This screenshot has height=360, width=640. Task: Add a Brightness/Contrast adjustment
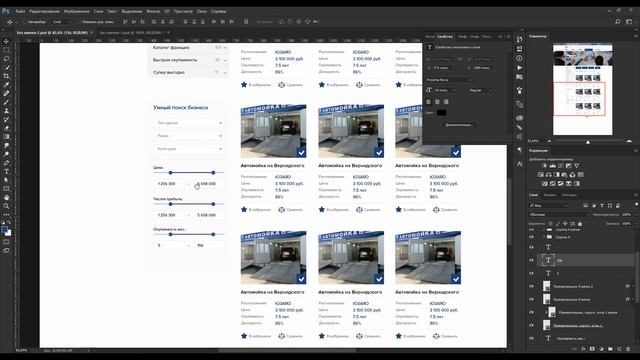(x=544, y=166)
